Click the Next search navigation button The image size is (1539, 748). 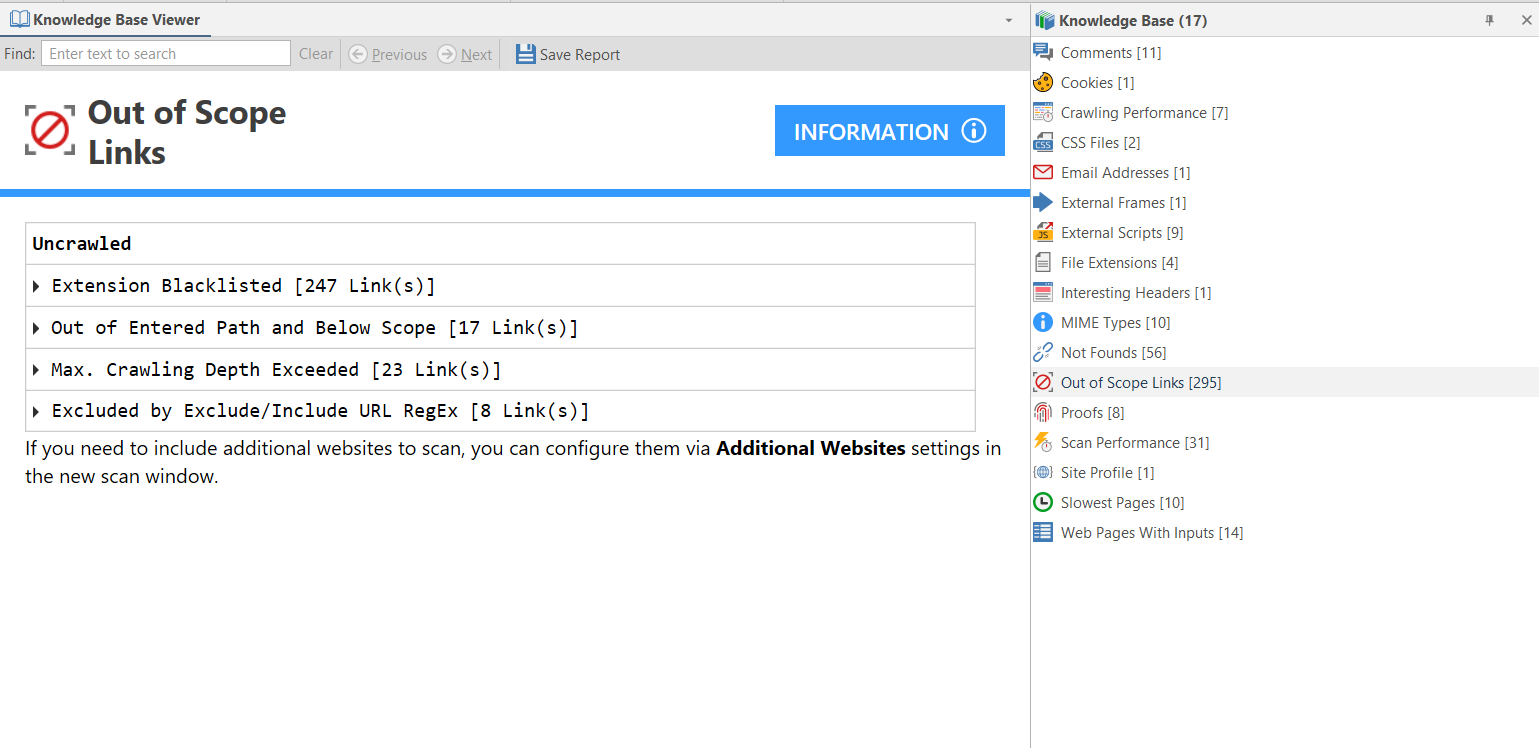point(465,54)
